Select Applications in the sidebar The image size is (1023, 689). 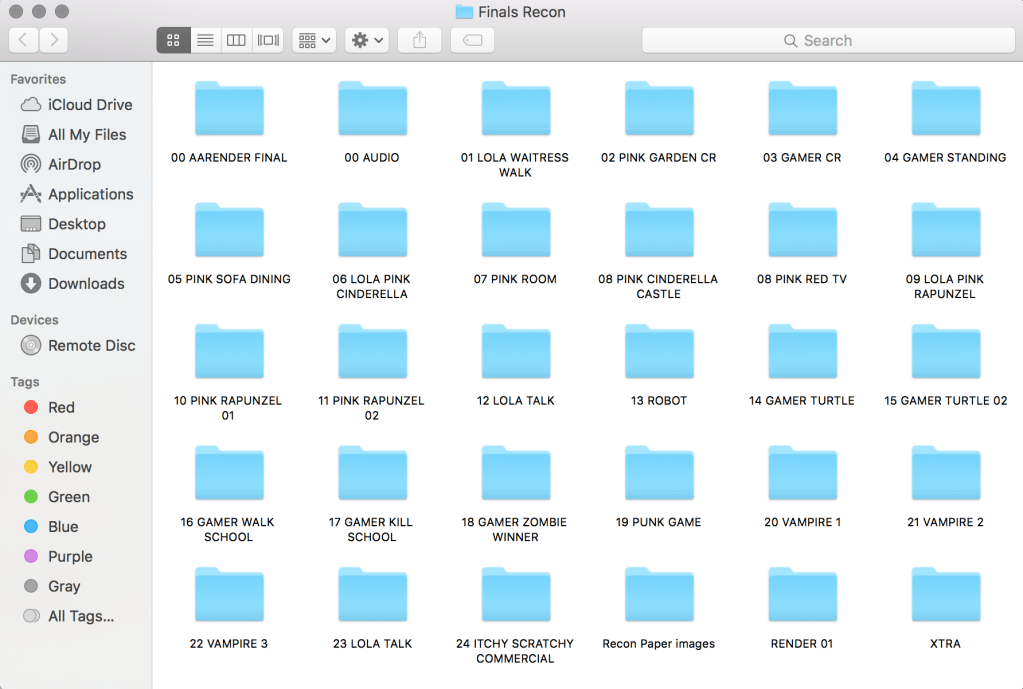90,194
